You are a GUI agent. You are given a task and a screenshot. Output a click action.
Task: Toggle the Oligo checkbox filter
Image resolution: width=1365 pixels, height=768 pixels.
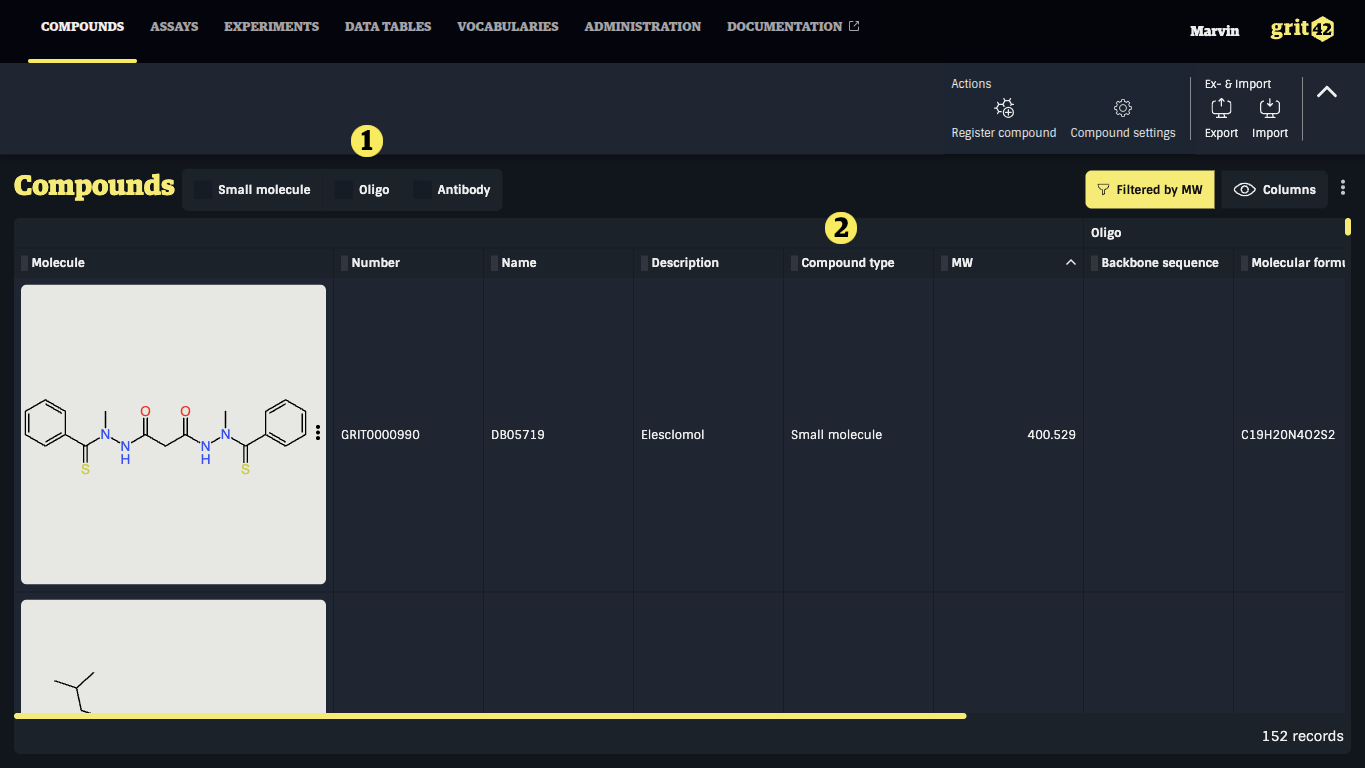[x=344, y=190]
